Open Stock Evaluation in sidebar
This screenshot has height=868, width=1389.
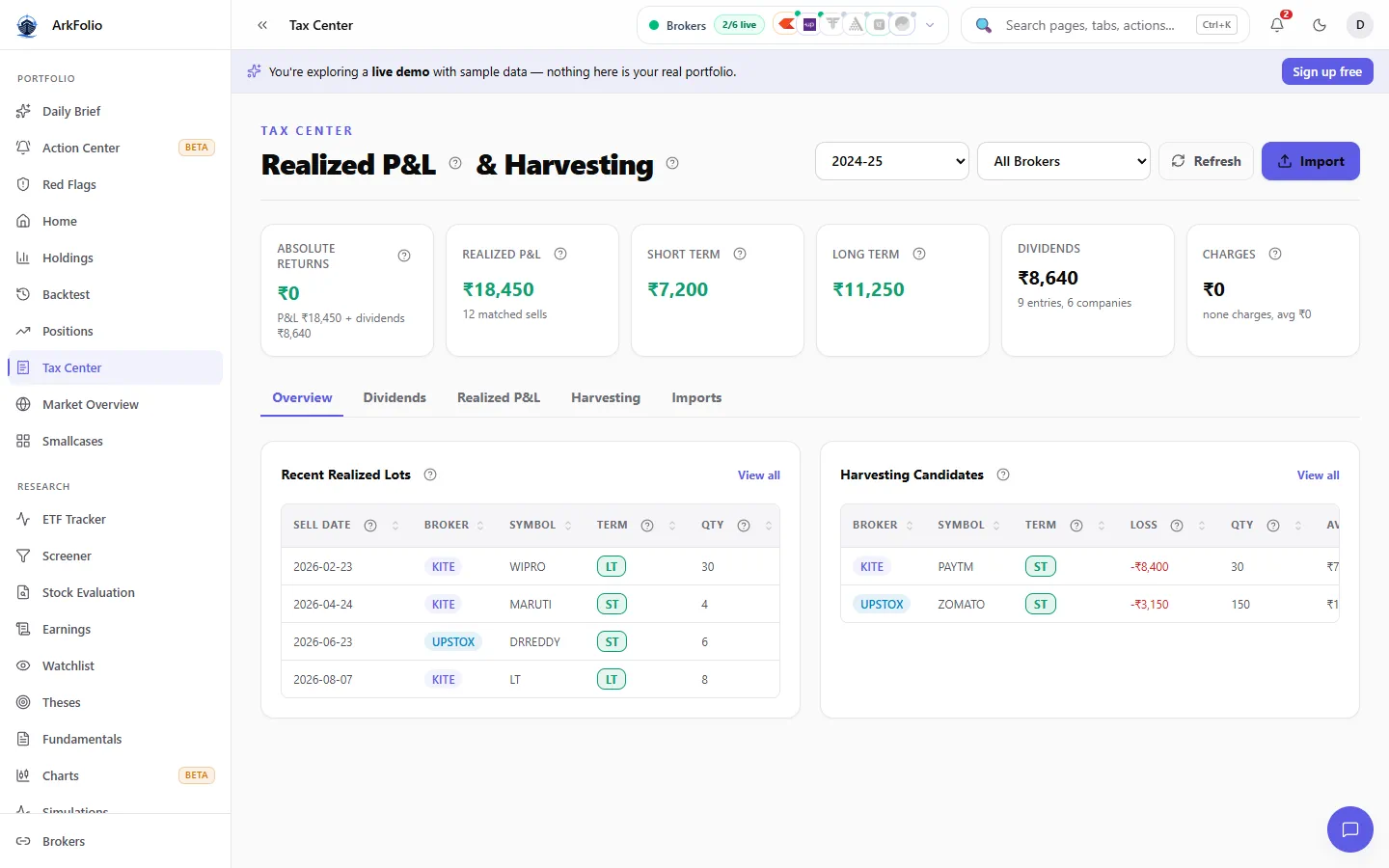click(116, 592)
